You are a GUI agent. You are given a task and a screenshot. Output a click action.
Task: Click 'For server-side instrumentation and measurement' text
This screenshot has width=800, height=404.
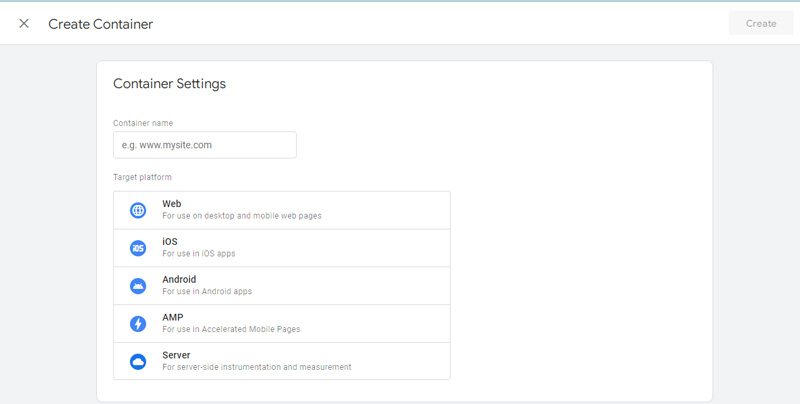click(x=257, y=367)
